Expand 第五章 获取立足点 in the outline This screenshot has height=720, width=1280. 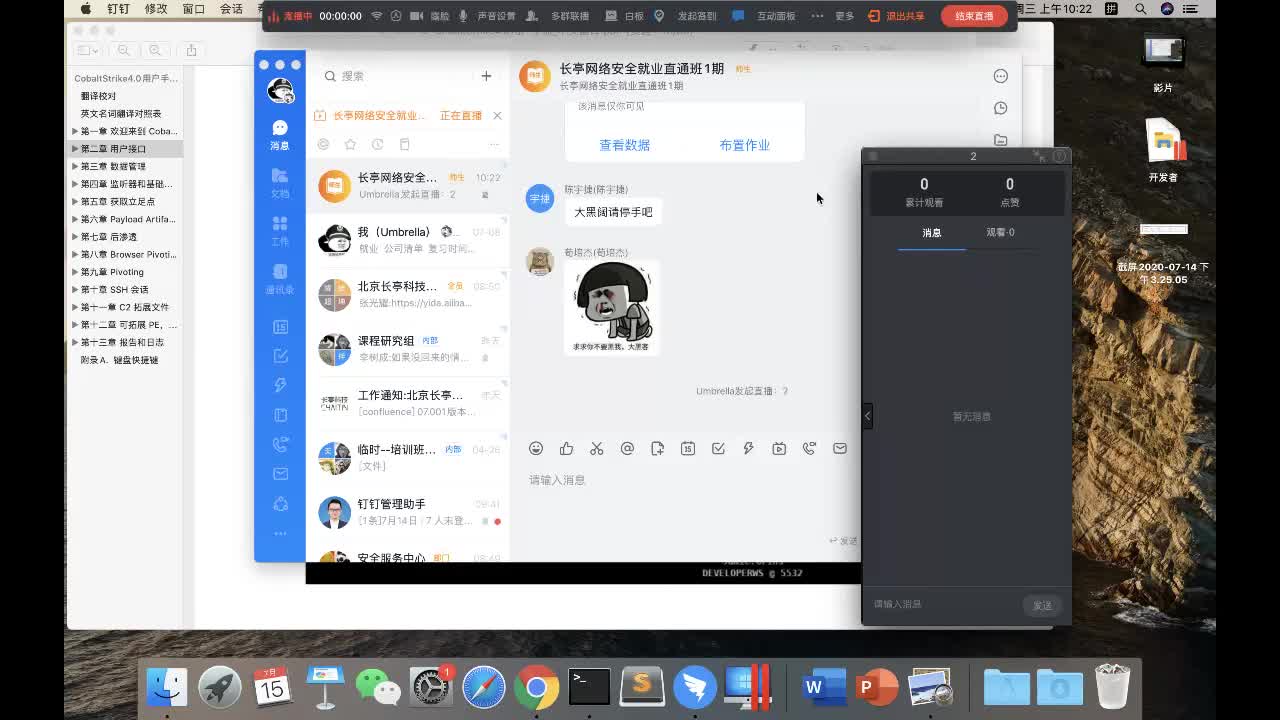pyautogui.click(x=75, y=201)
